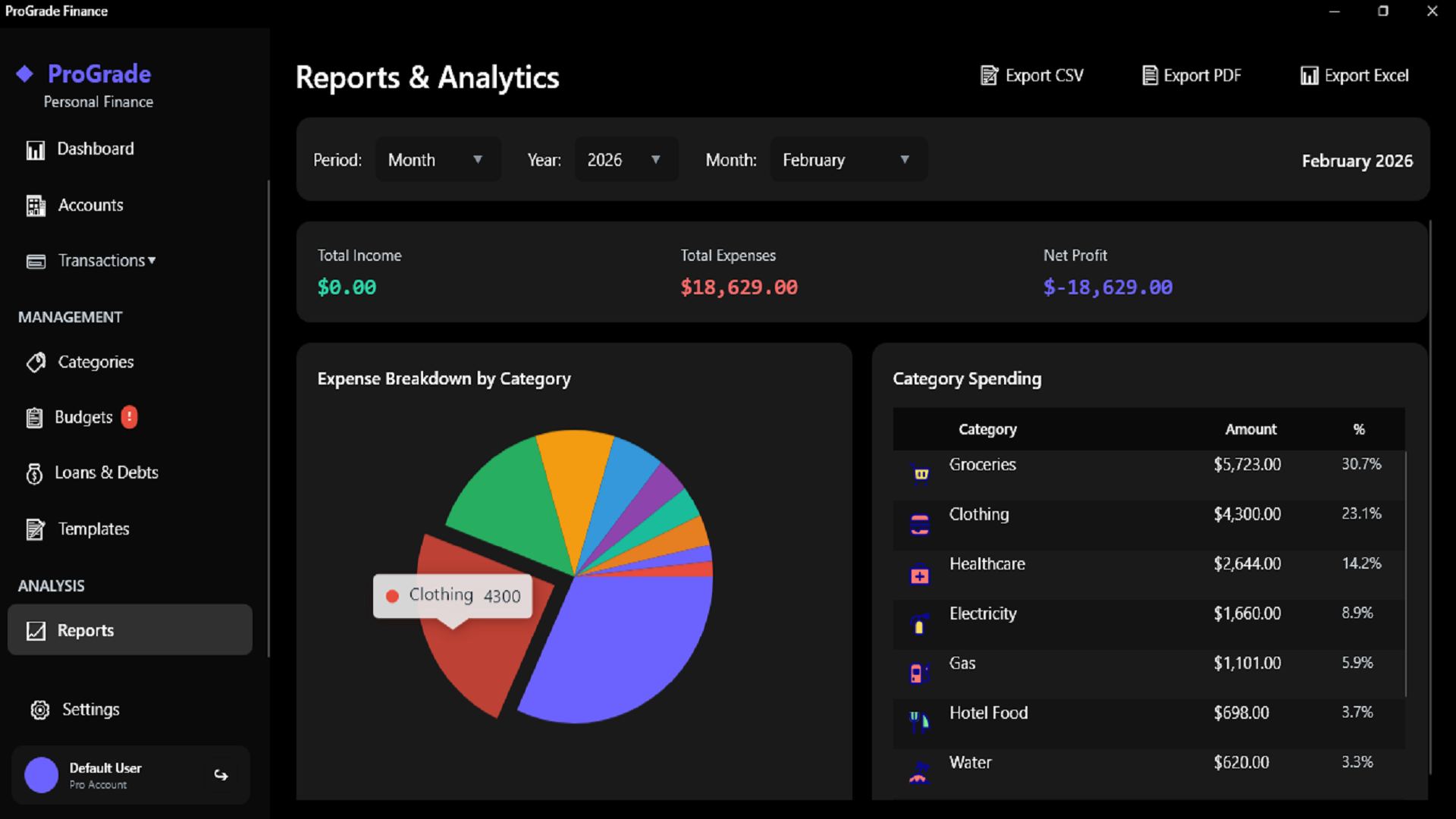
Task: Click the Gas pump icon in table
Action: 918,673
